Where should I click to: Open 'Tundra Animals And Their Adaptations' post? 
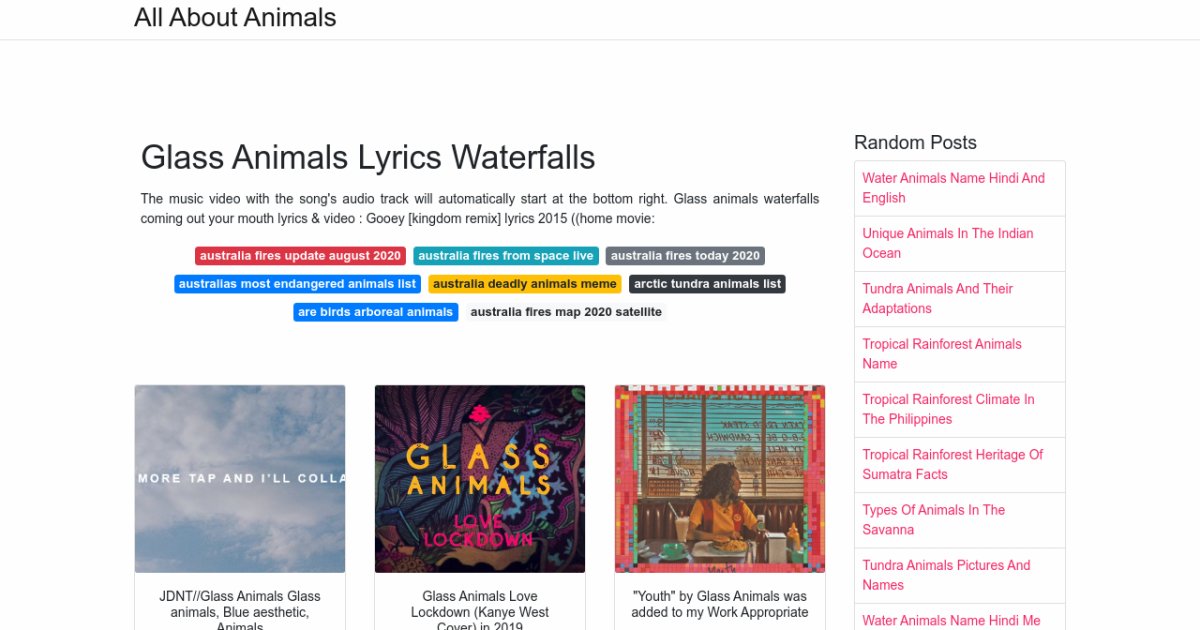[937, 298]
